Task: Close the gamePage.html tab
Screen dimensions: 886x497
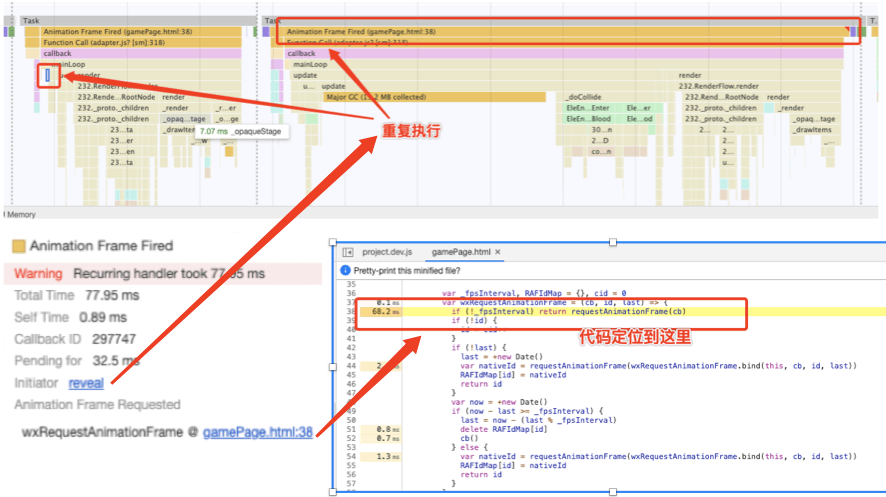Action: pos(498,252)
